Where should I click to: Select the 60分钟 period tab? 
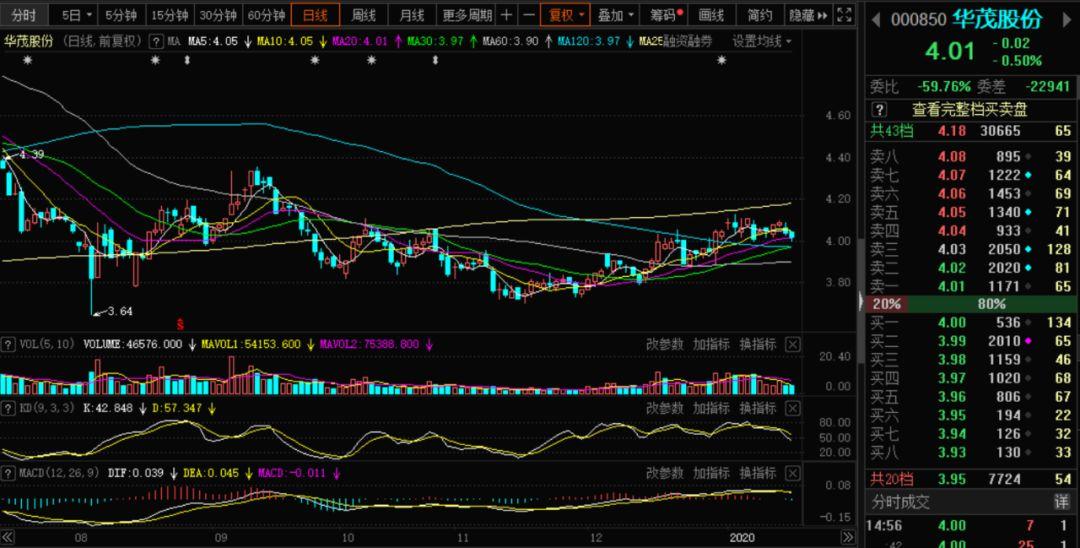click(x=266, y=14)
